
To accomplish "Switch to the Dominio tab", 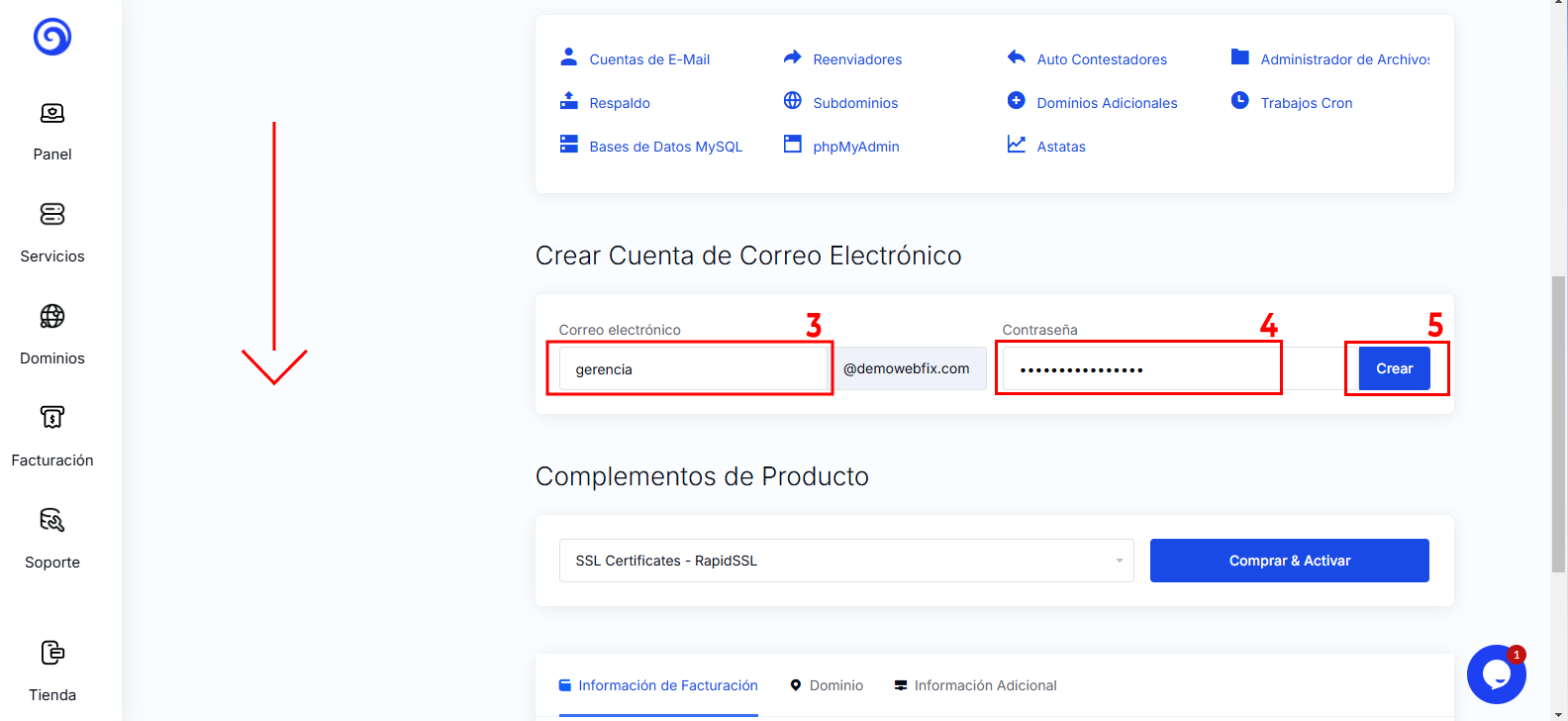I will (x=827, y=685).
